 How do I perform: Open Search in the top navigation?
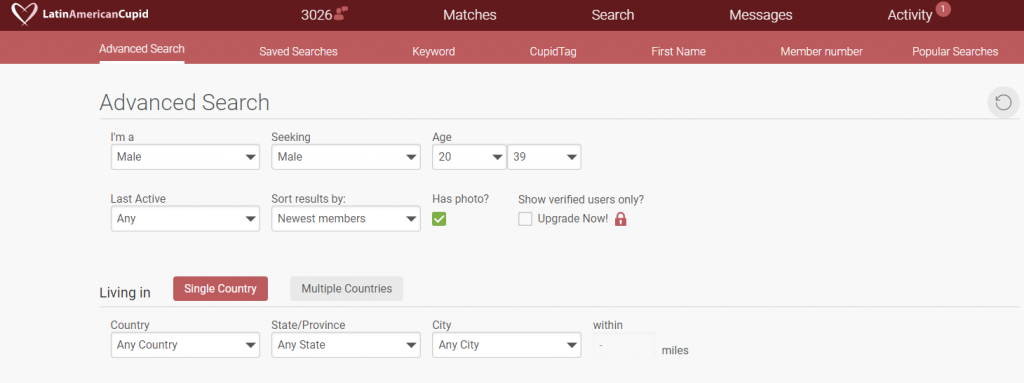(613, 15)
